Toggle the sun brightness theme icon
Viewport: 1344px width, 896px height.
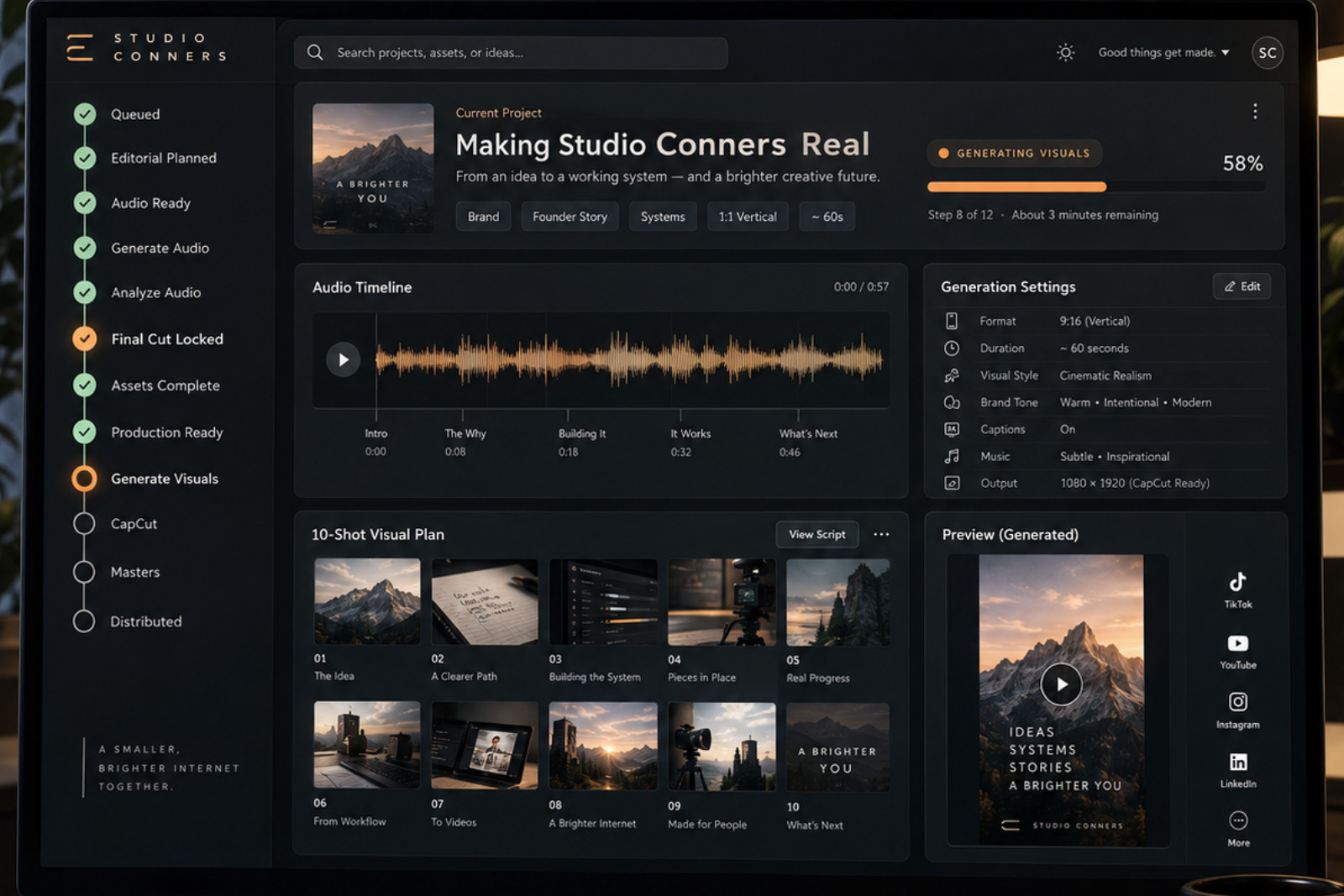click(x=1065, y=52)
